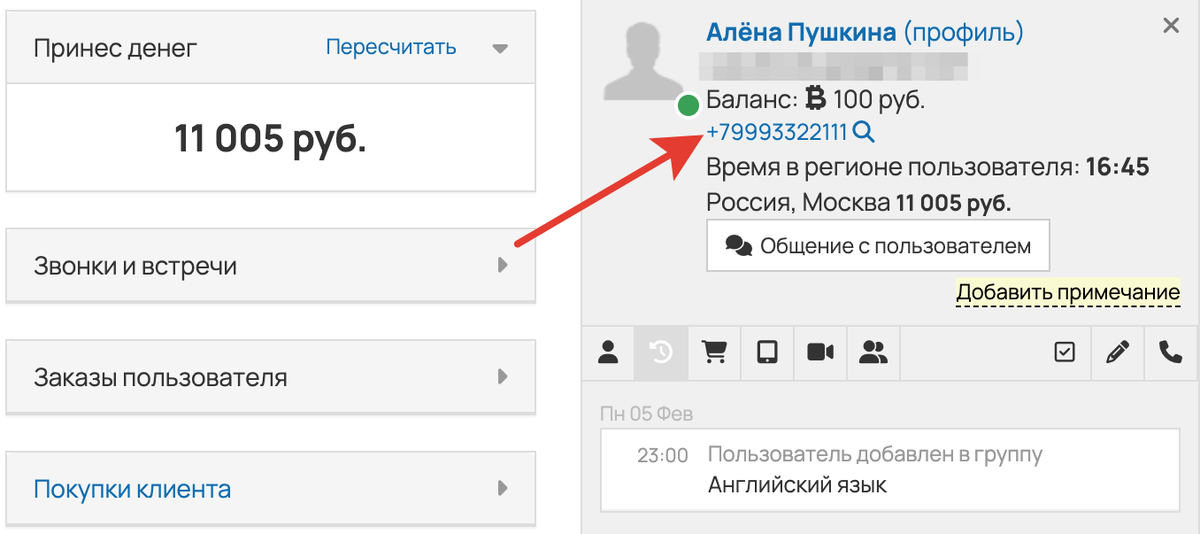Screen dimensions: 1200x534
Task: Click Пользователь добавлен в группу history entry
Action: tap(875, 454)
